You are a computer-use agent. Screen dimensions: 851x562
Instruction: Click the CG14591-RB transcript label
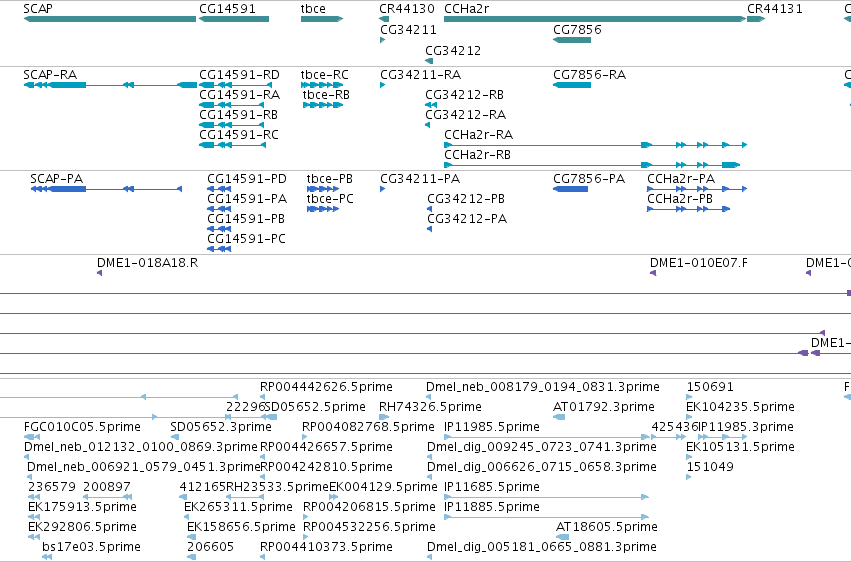tap(238, 115)
